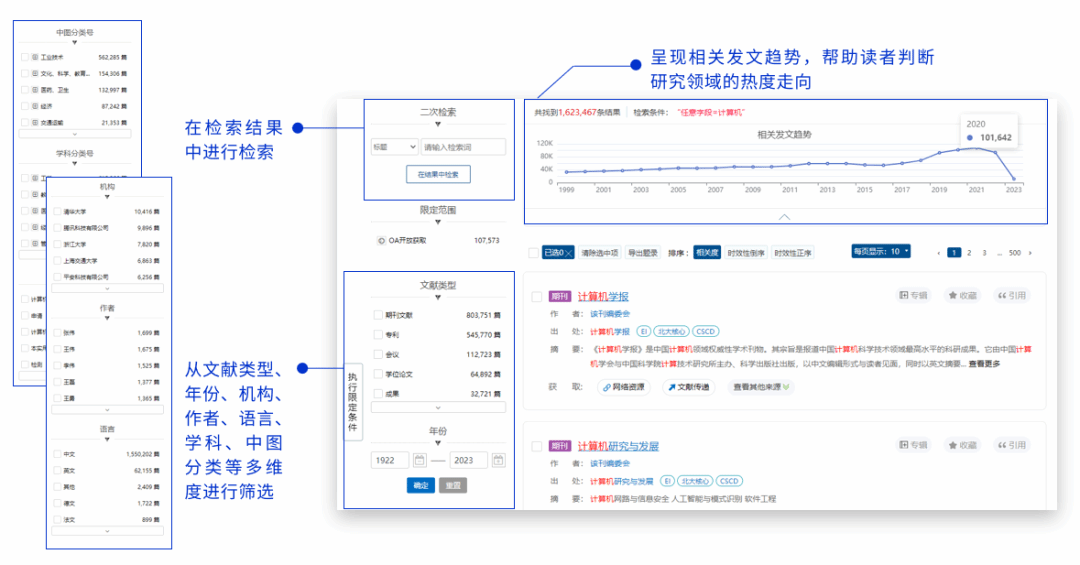Click the 请输入检索词 search input field
This screenshot has height=565, width=1080.
[463, 147]
